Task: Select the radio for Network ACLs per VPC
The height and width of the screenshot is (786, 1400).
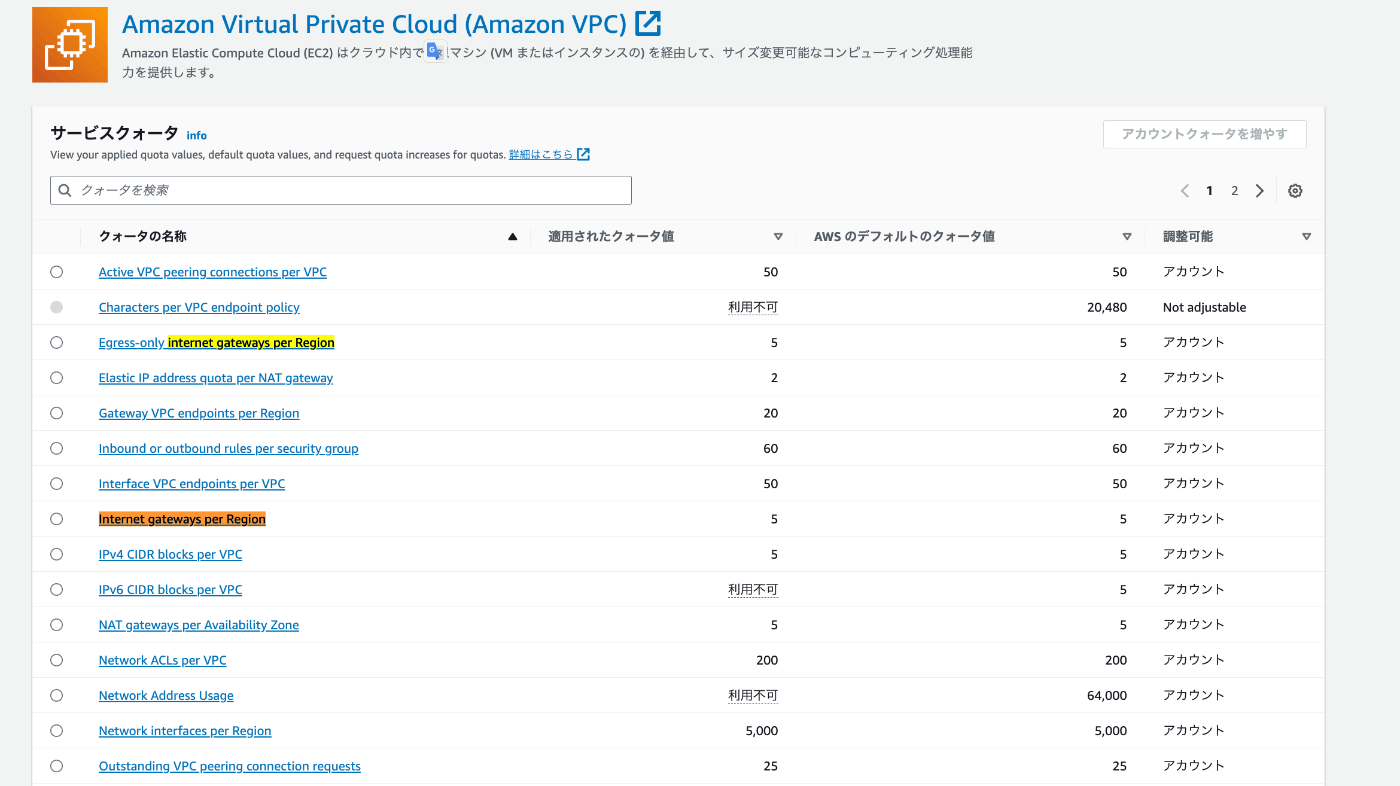Action: (56, 660)
